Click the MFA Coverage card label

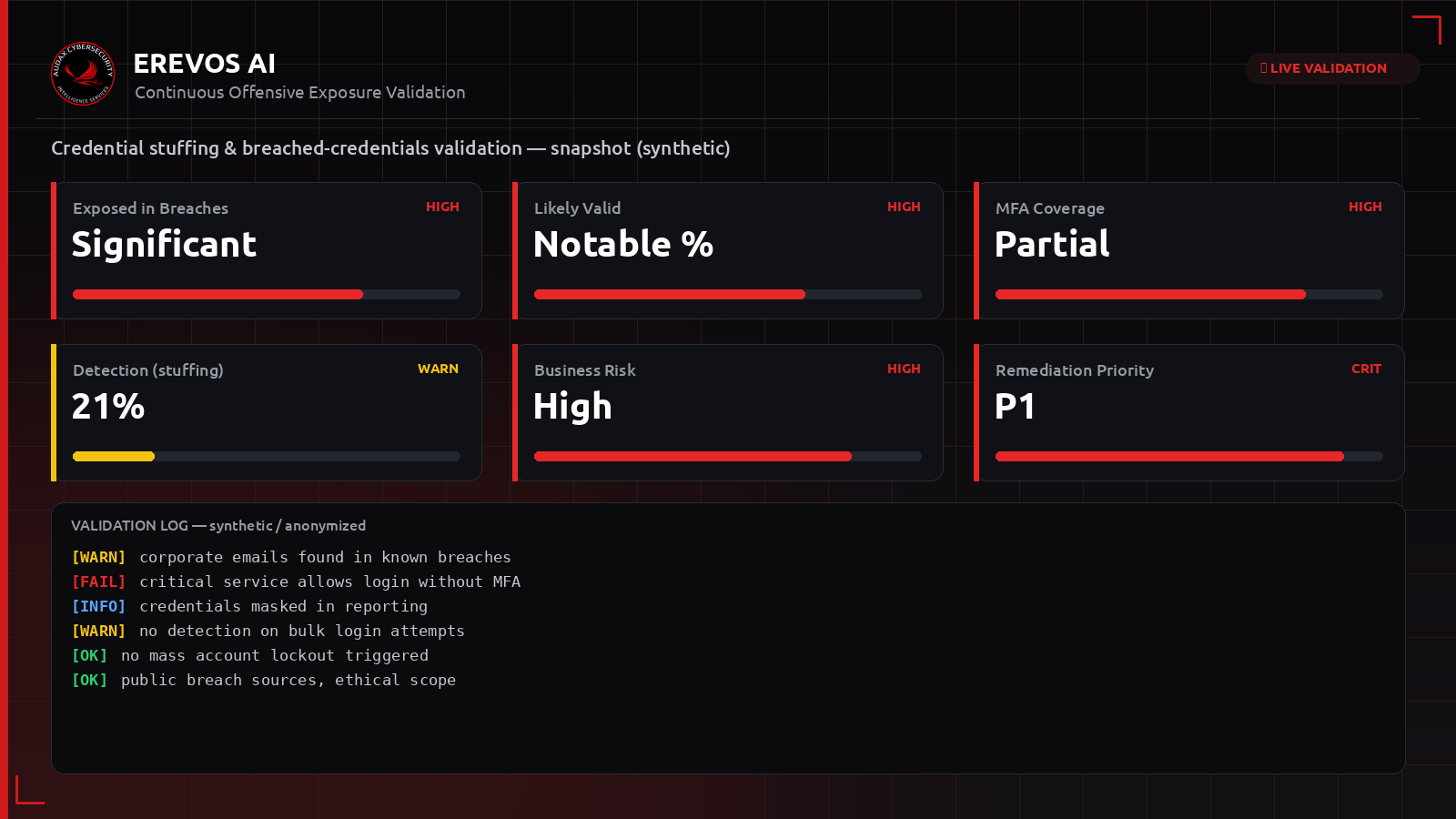click(x=1049, y=208)
